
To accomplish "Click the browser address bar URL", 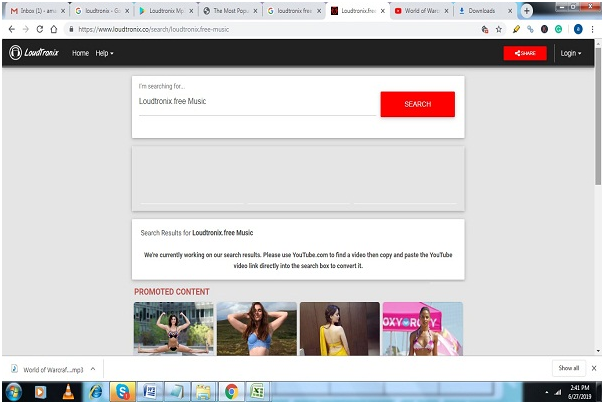I will pos(154,29).
